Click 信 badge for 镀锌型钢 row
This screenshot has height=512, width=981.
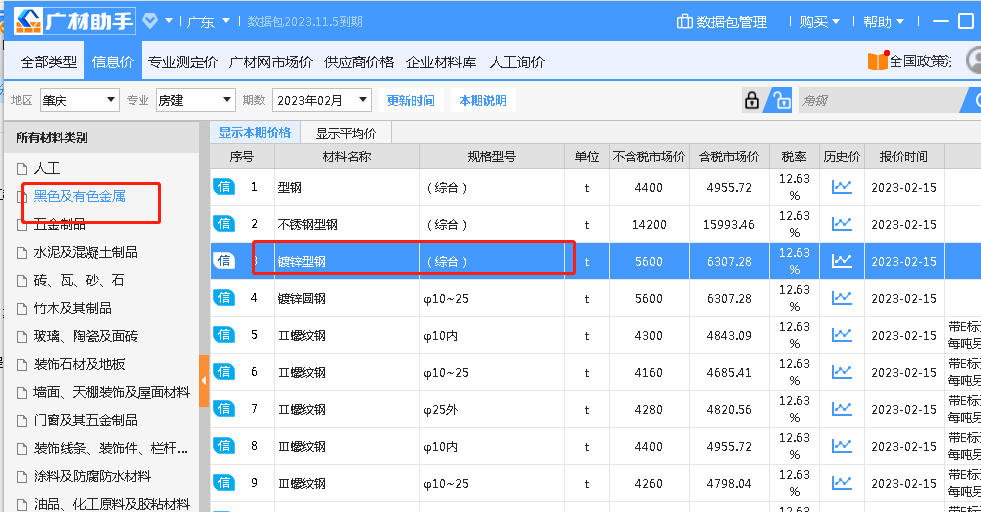coord(224,260)
